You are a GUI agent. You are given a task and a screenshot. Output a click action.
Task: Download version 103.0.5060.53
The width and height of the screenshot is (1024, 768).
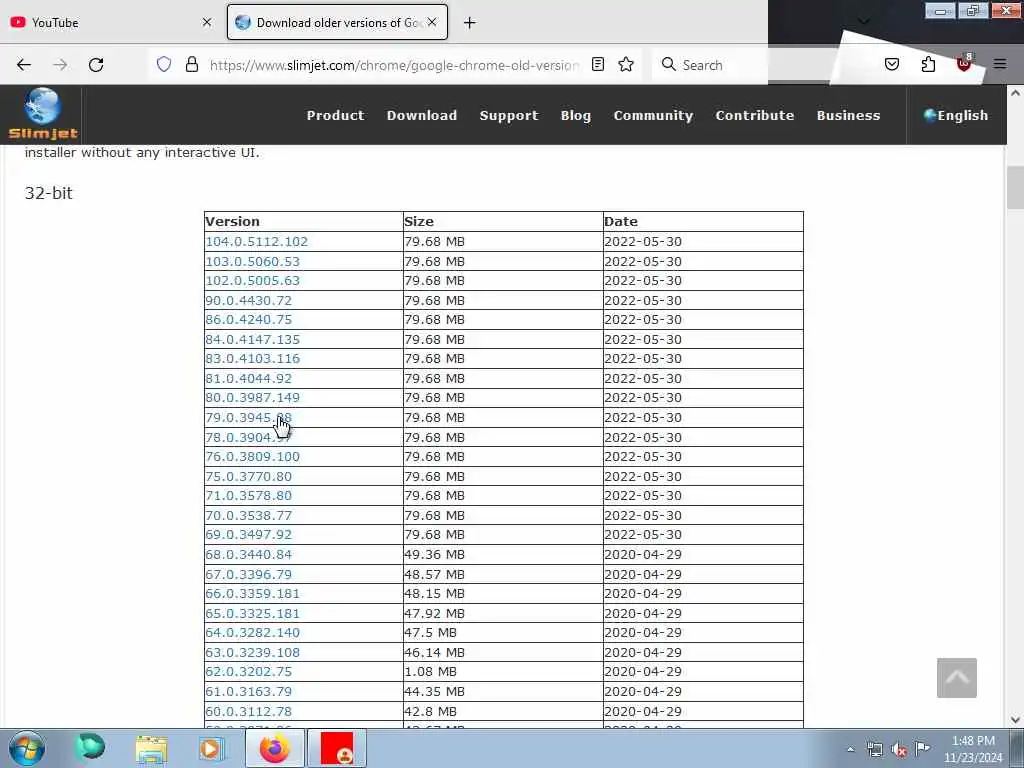click(x=253, y=261)
